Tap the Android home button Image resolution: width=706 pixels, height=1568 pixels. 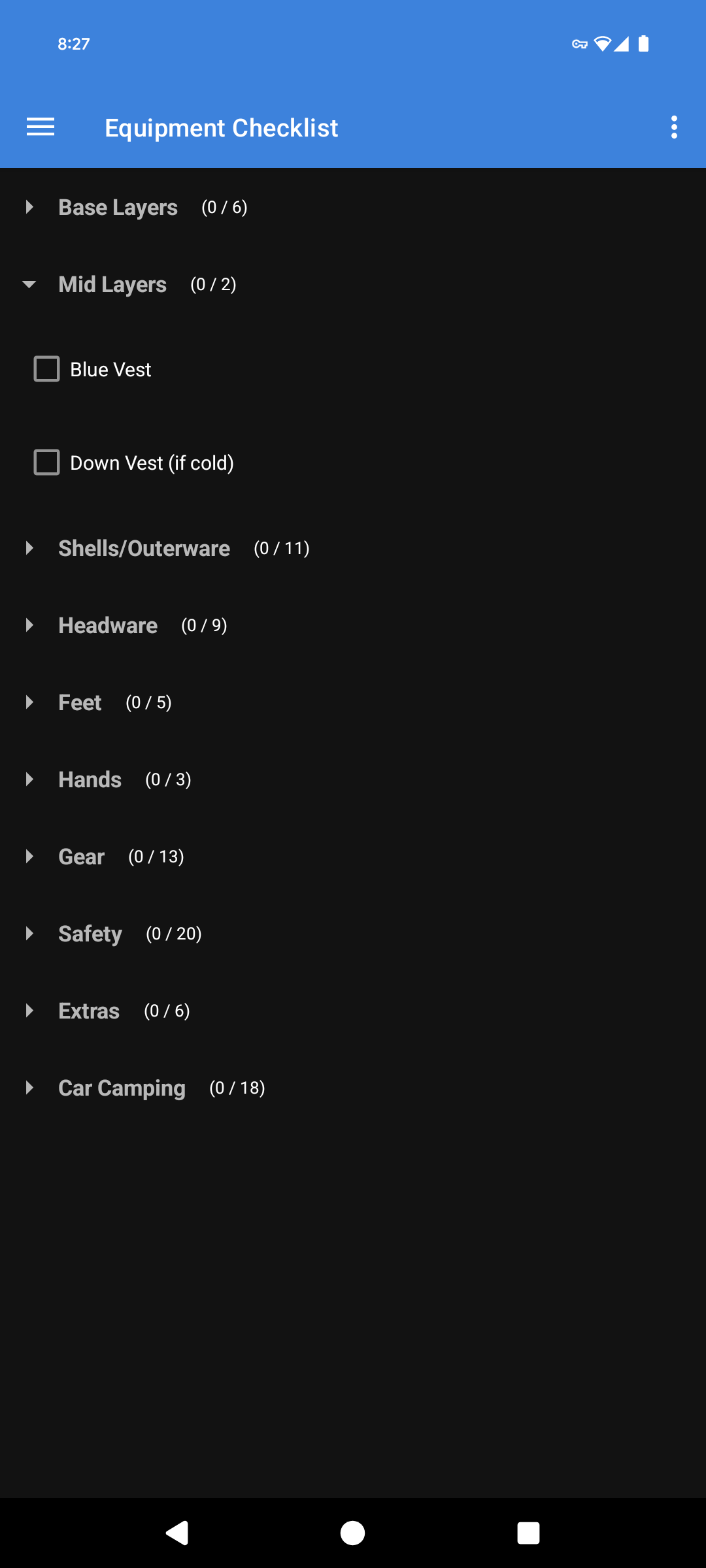(x=352, y=1532)
